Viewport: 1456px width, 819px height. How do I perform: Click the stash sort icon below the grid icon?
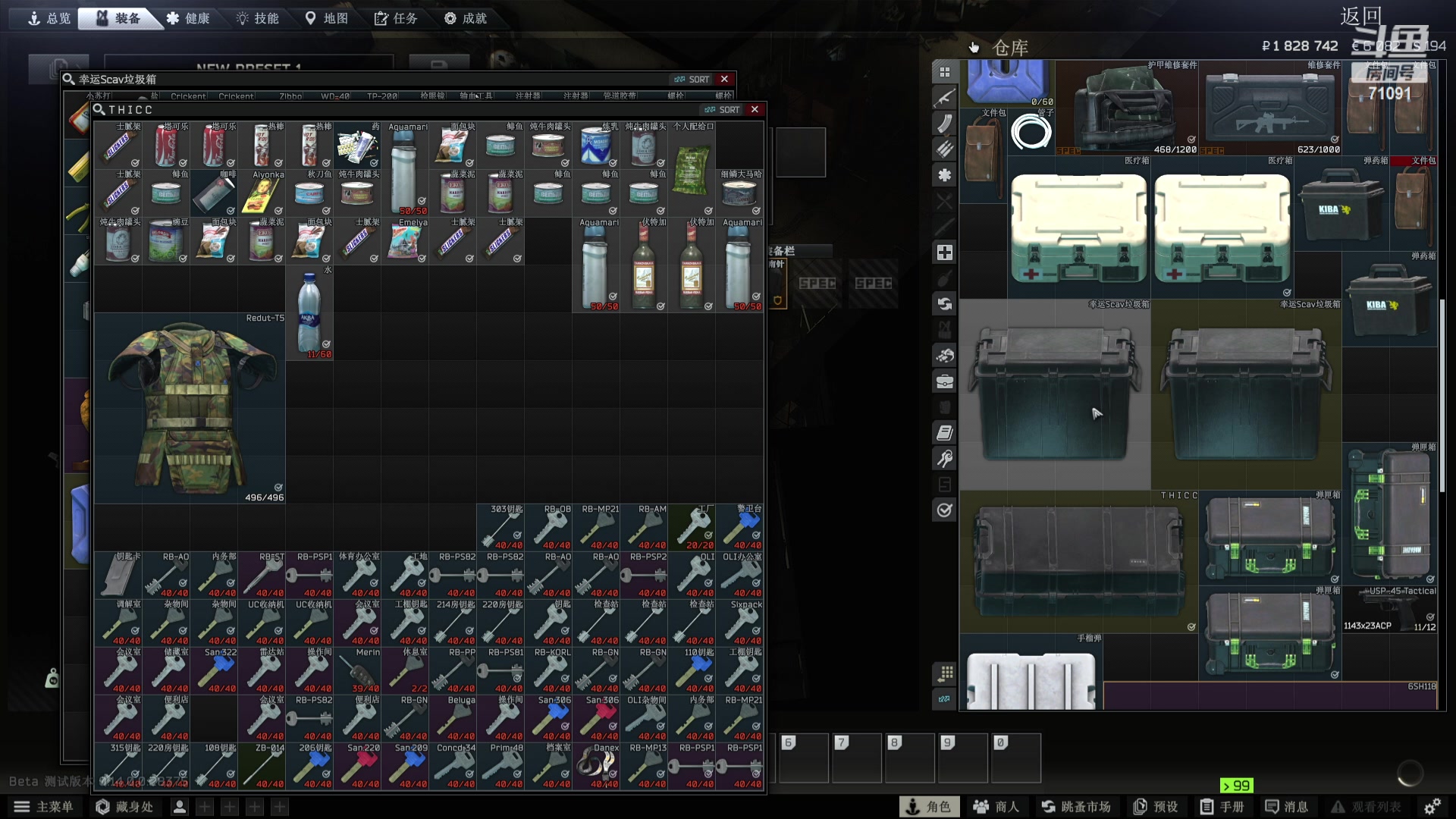(x=944, y=699)
